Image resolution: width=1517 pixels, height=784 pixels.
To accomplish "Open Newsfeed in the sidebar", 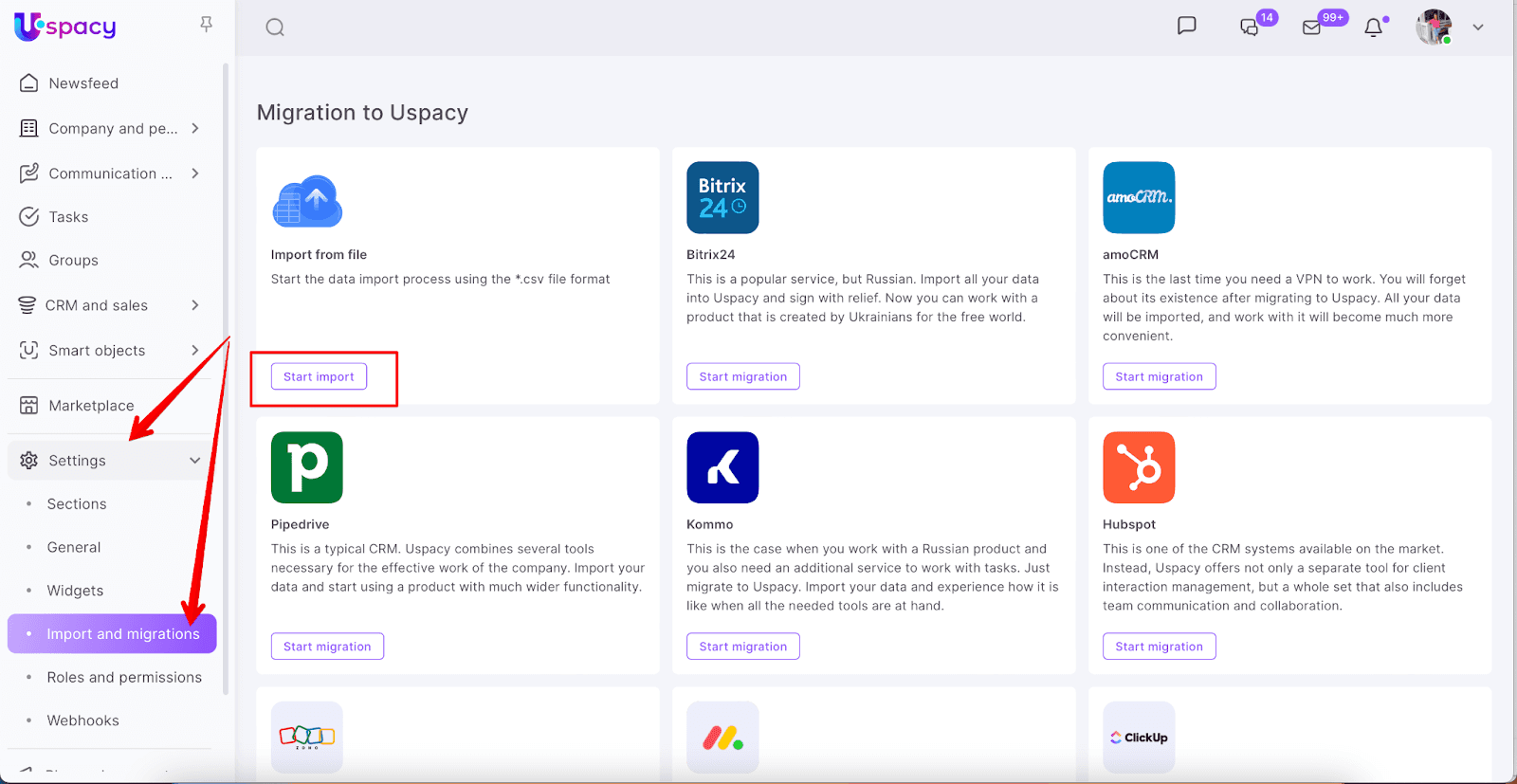I will pyautogui.click(x=83, y=83).
